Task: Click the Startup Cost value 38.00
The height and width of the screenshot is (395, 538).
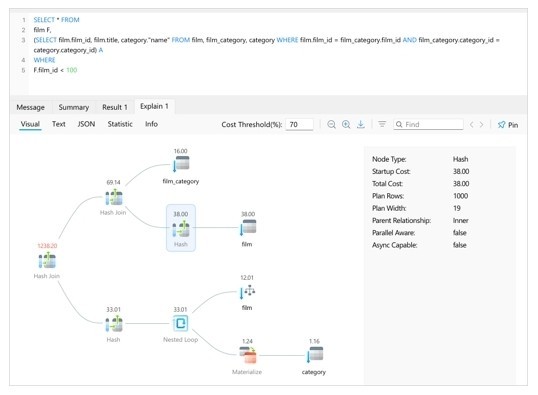Action: [x=461, y=171]
